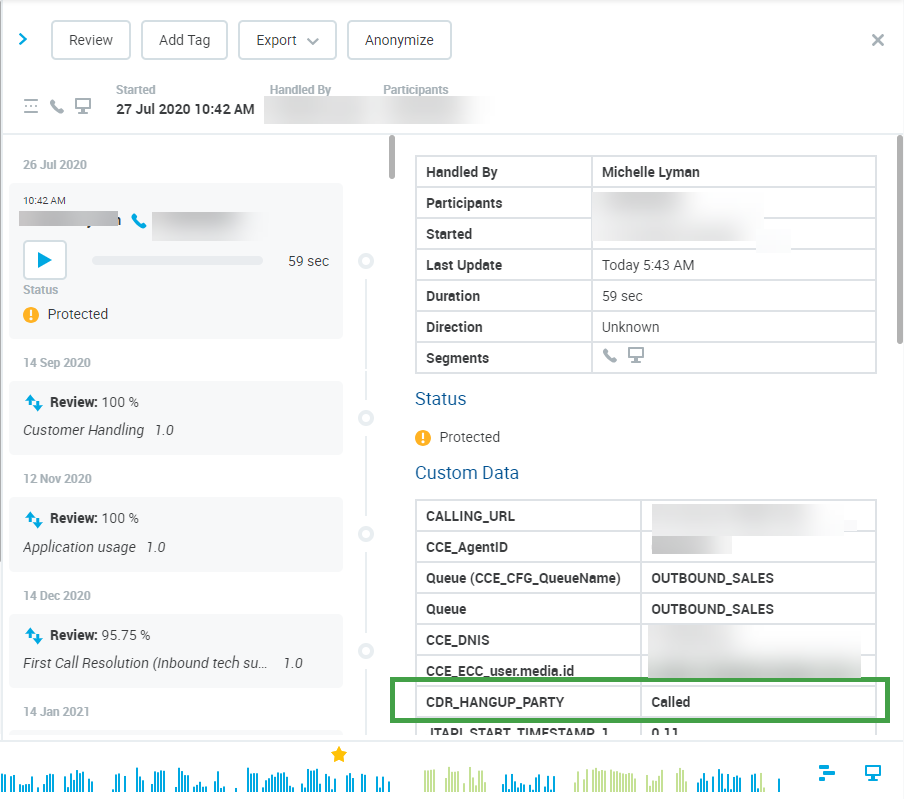
Task: Play the 59 sec call recording
Action: click(x=44, y=260)
